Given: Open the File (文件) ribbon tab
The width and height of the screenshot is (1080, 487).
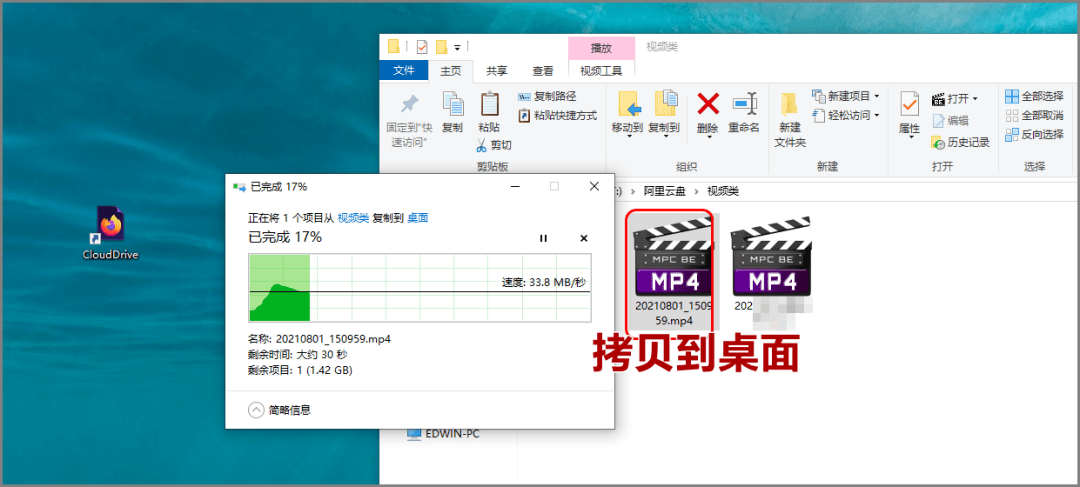Looking at the screenshot, I should pos(404,70).
